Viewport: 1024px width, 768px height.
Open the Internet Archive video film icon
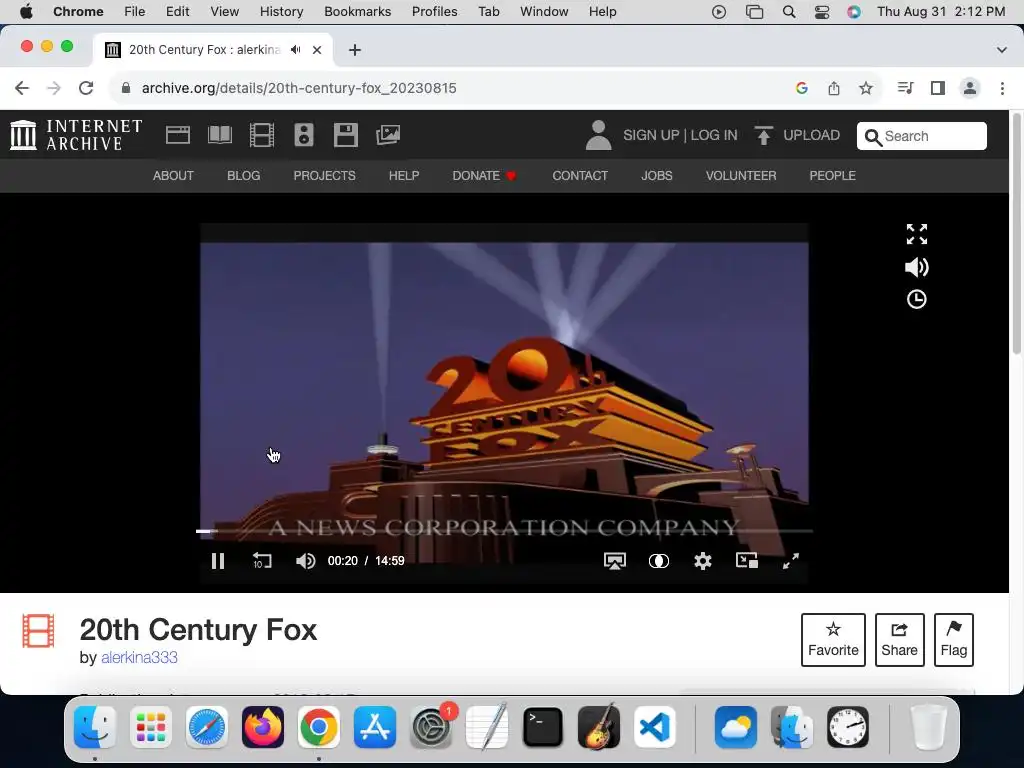pyautogui.click(x=262, y=135)
